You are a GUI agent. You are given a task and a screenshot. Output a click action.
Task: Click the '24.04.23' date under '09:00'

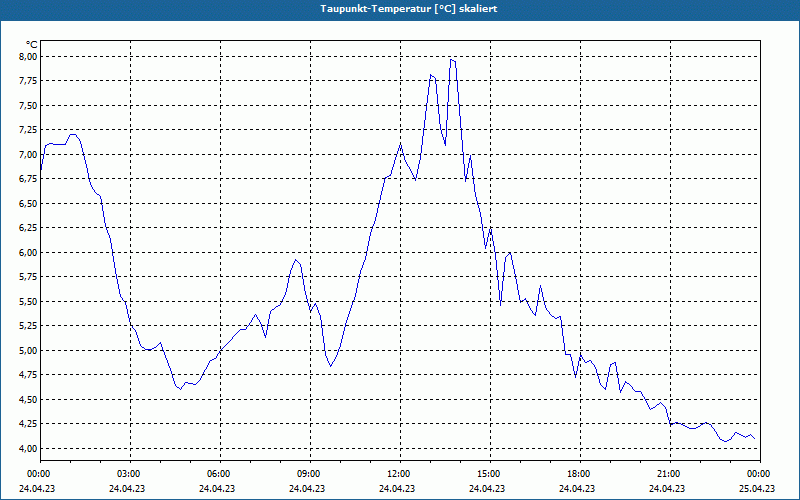[x=307, y=488]
